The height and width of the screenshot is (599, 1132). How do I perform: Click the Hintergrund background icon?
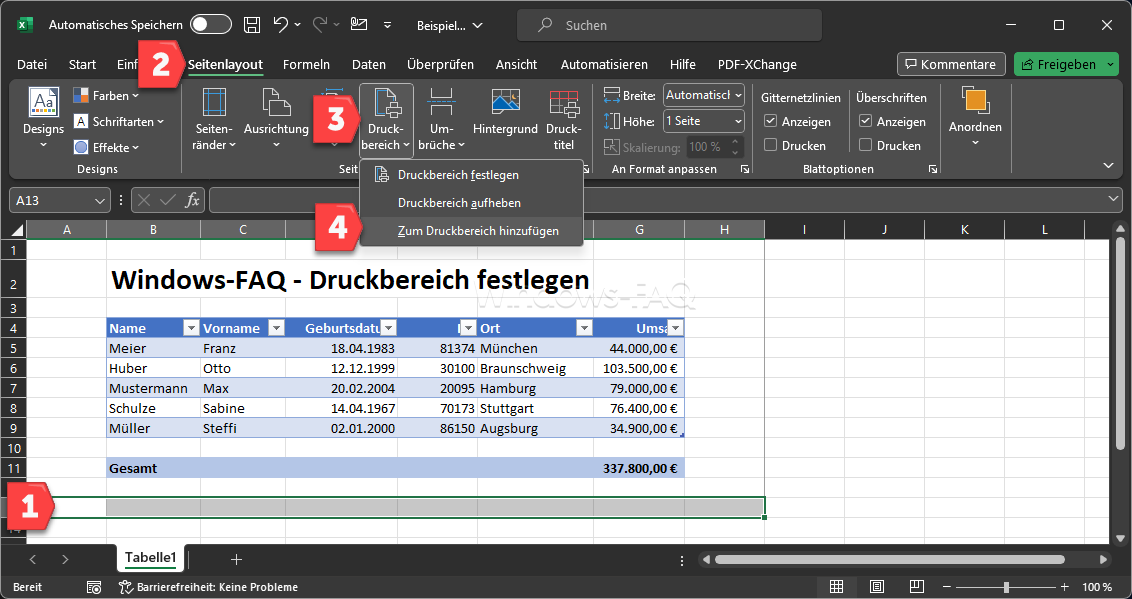tap(505, 104)
